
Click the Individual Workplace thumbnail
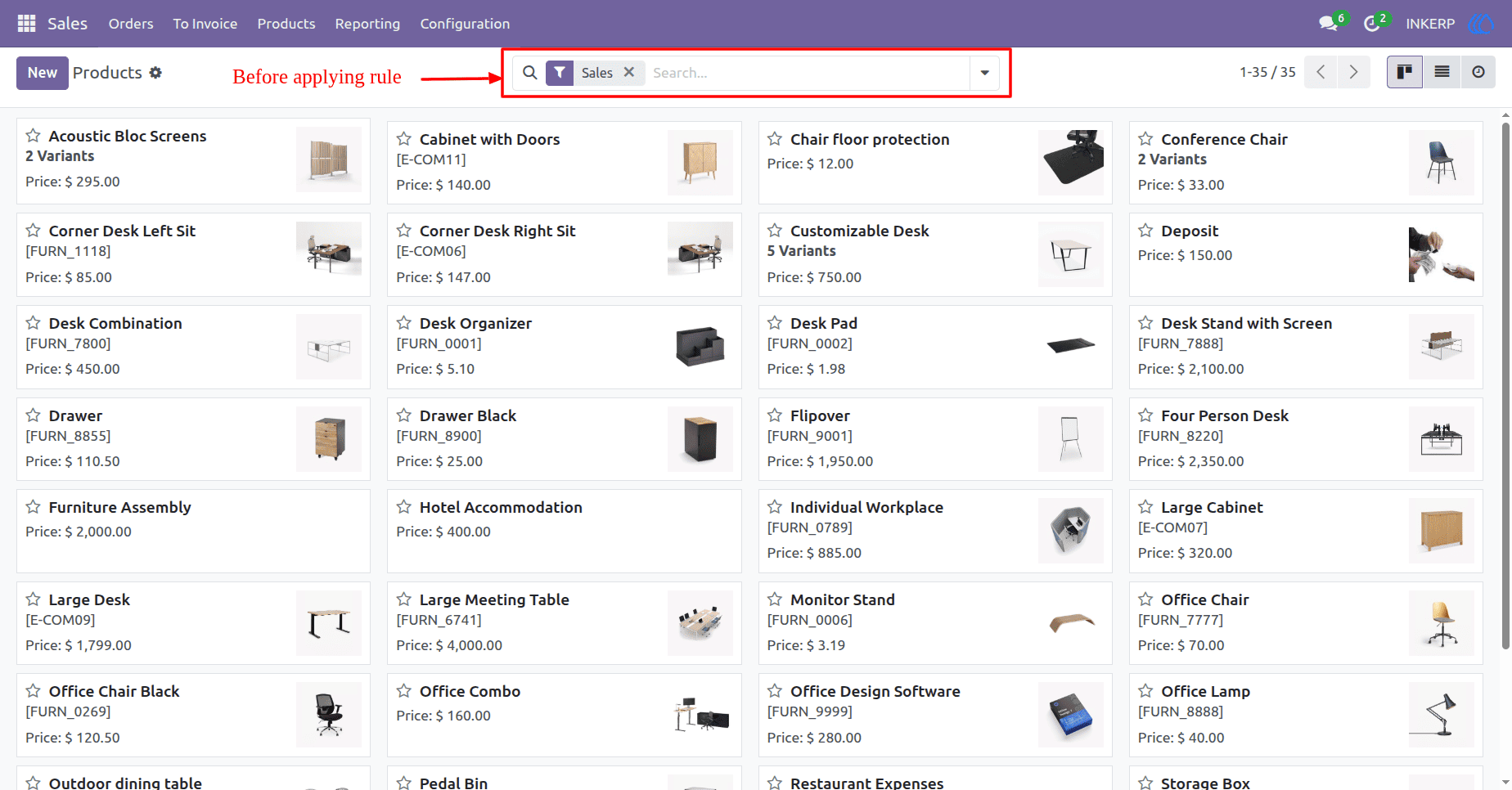1071,531
